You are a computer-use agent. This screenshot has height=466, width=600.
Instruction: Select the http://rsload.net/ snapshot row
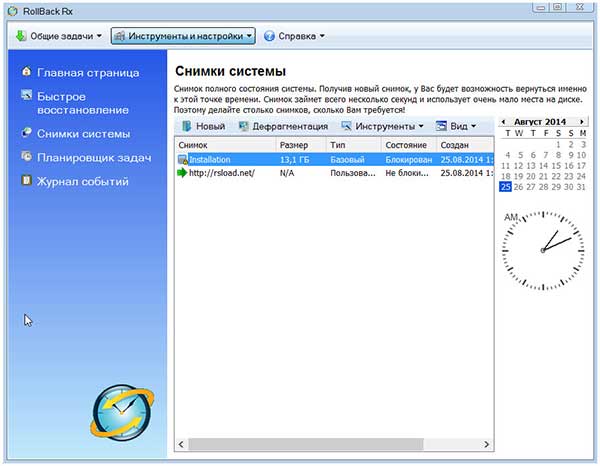[335, 173]
